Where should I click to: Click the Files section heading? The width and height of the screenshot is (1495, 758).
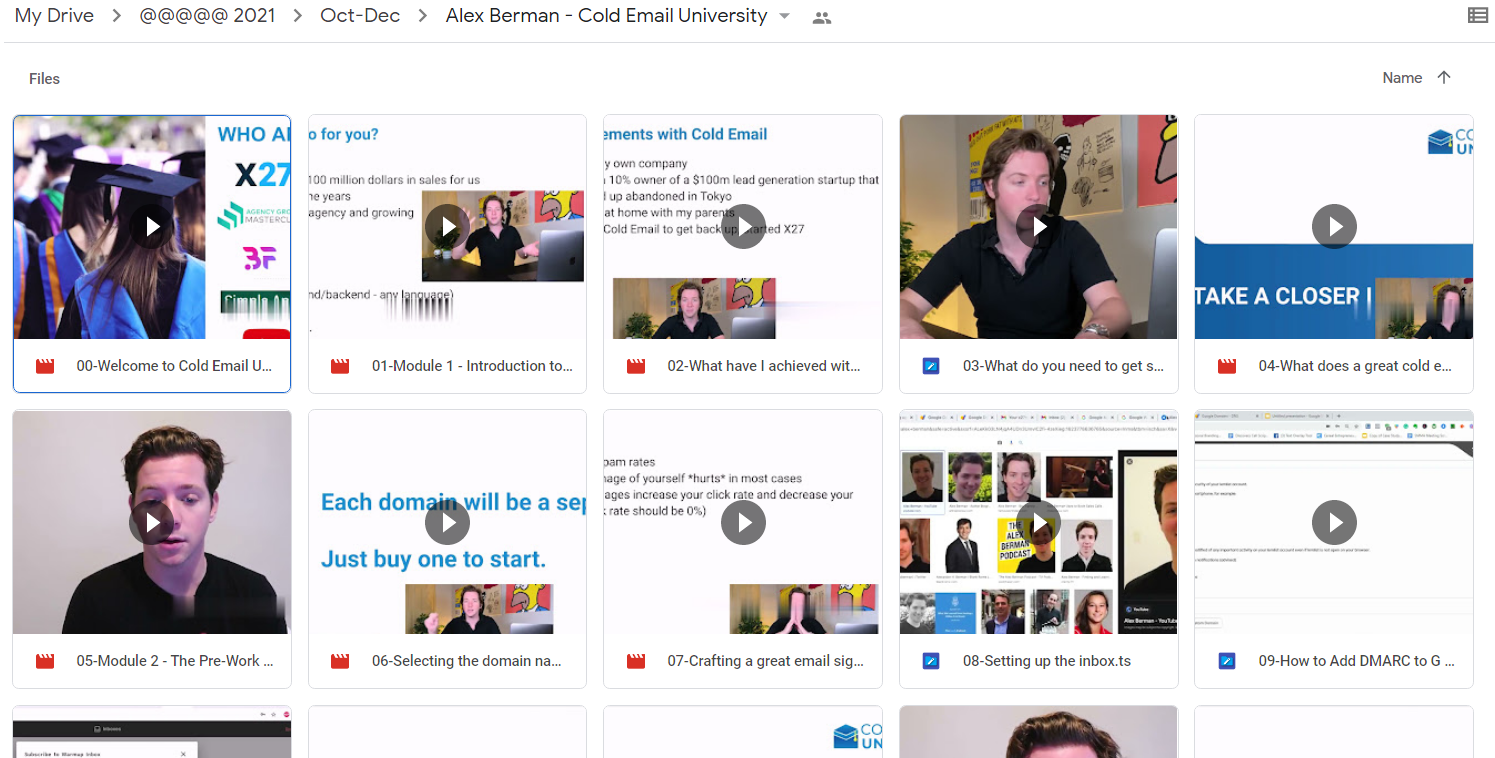(44, 78)
